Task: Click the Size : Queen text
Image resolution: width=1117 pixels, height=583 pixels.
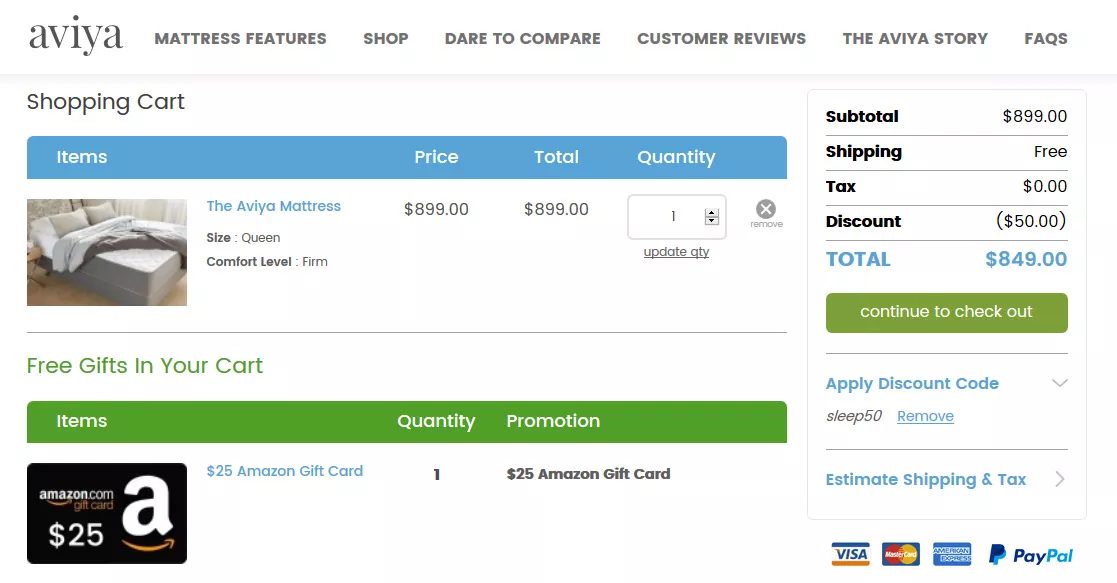Action: tap(243, 238)
